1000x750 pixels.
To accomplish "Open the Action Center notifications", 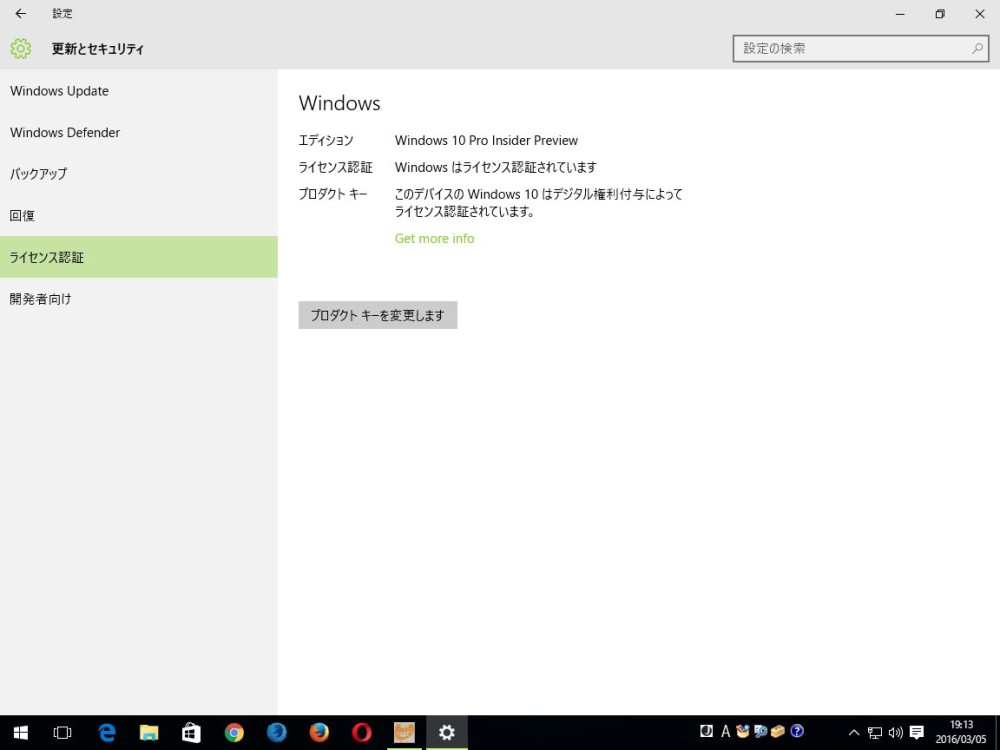I will tap(916, 732).
